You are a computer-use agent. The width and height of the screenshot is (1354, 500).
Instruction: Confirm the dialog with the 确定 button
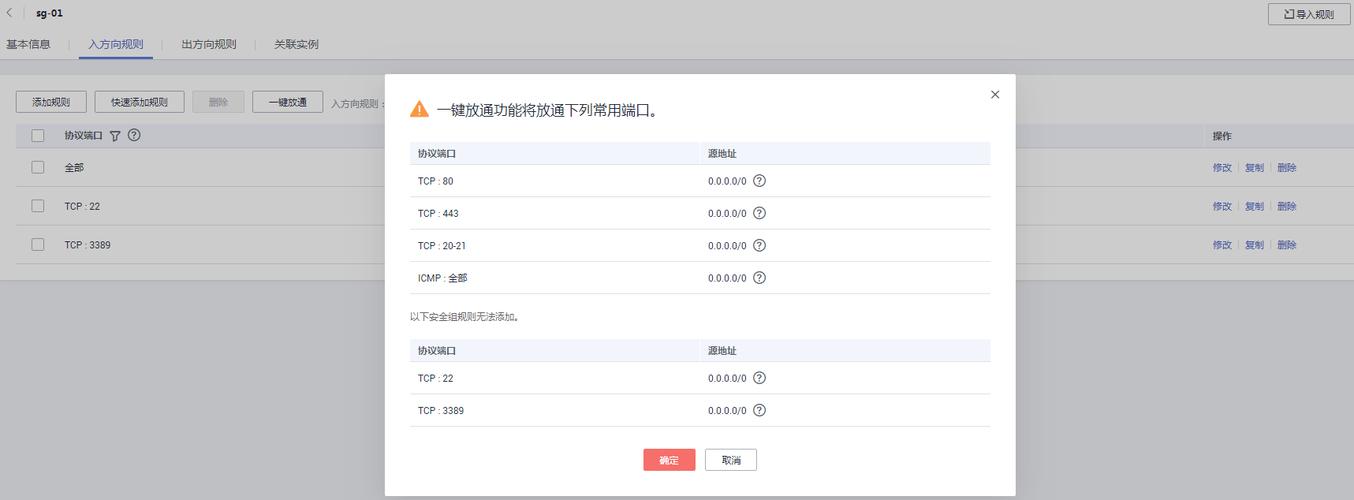669,460
